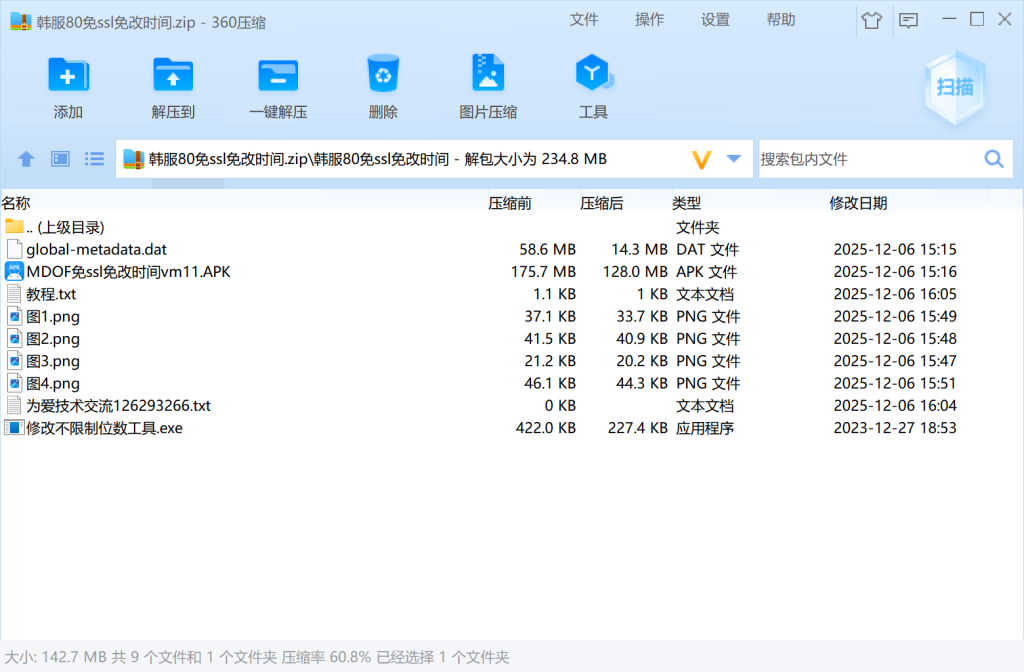Select the global-metadata.dat file row
The height and width of the screenshot is (672, 1024).
click(x=96, y=249)
